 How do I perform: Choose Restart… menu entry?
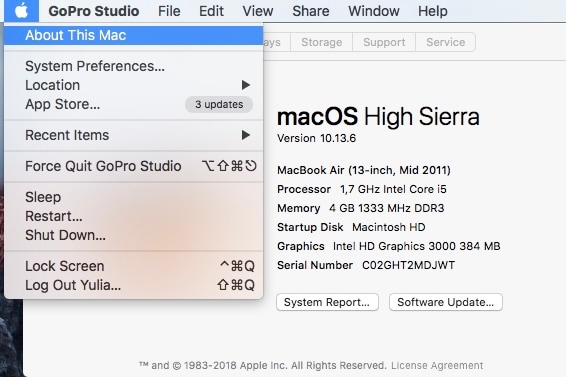pos(134,216)
